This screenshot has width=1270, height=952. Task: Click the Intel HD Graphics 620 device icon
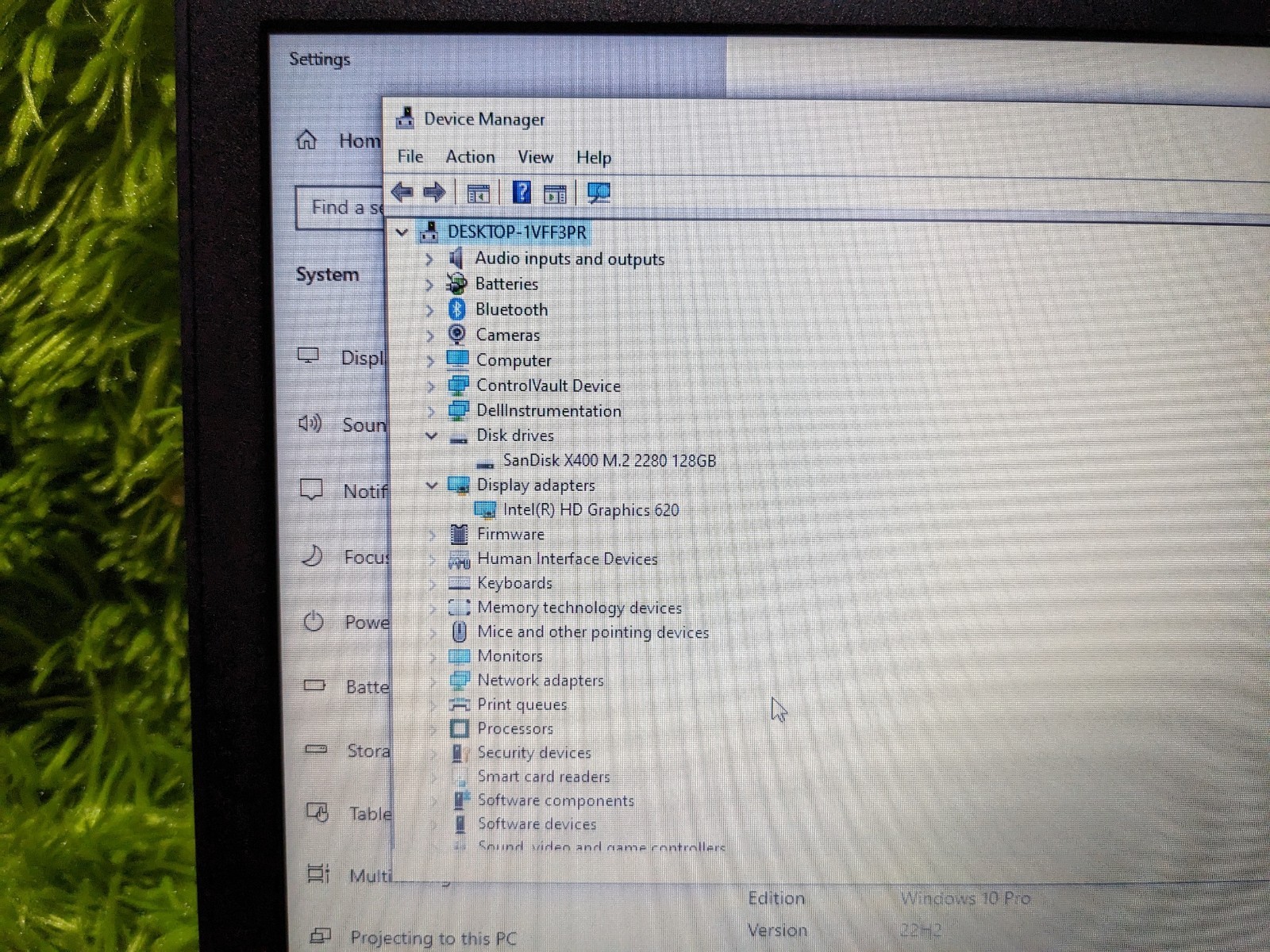coord(485,509)
